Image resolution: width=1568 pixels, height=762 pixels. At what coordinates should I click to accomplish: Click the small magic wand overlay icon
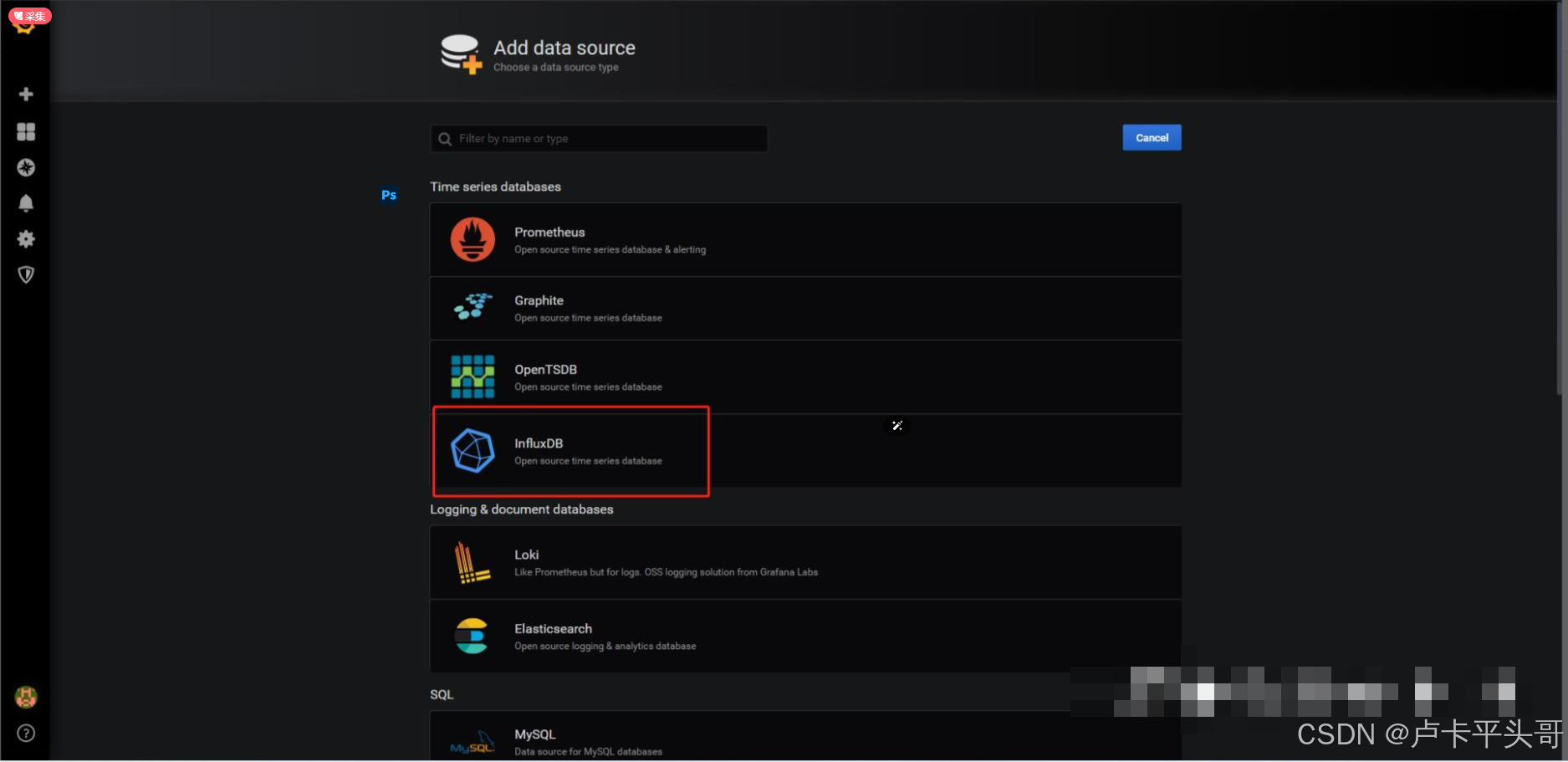(897, 426)
